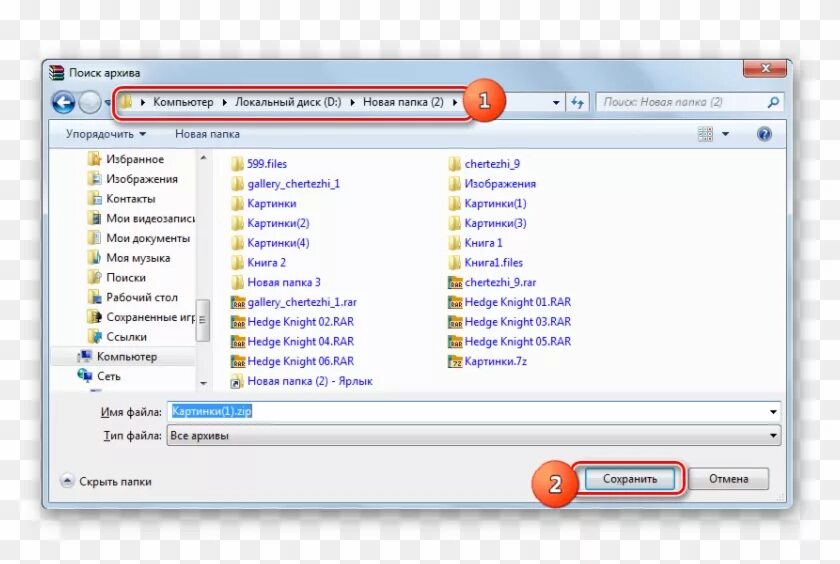
Task: Select Новая папка (2) in address path
Action: 403,102
